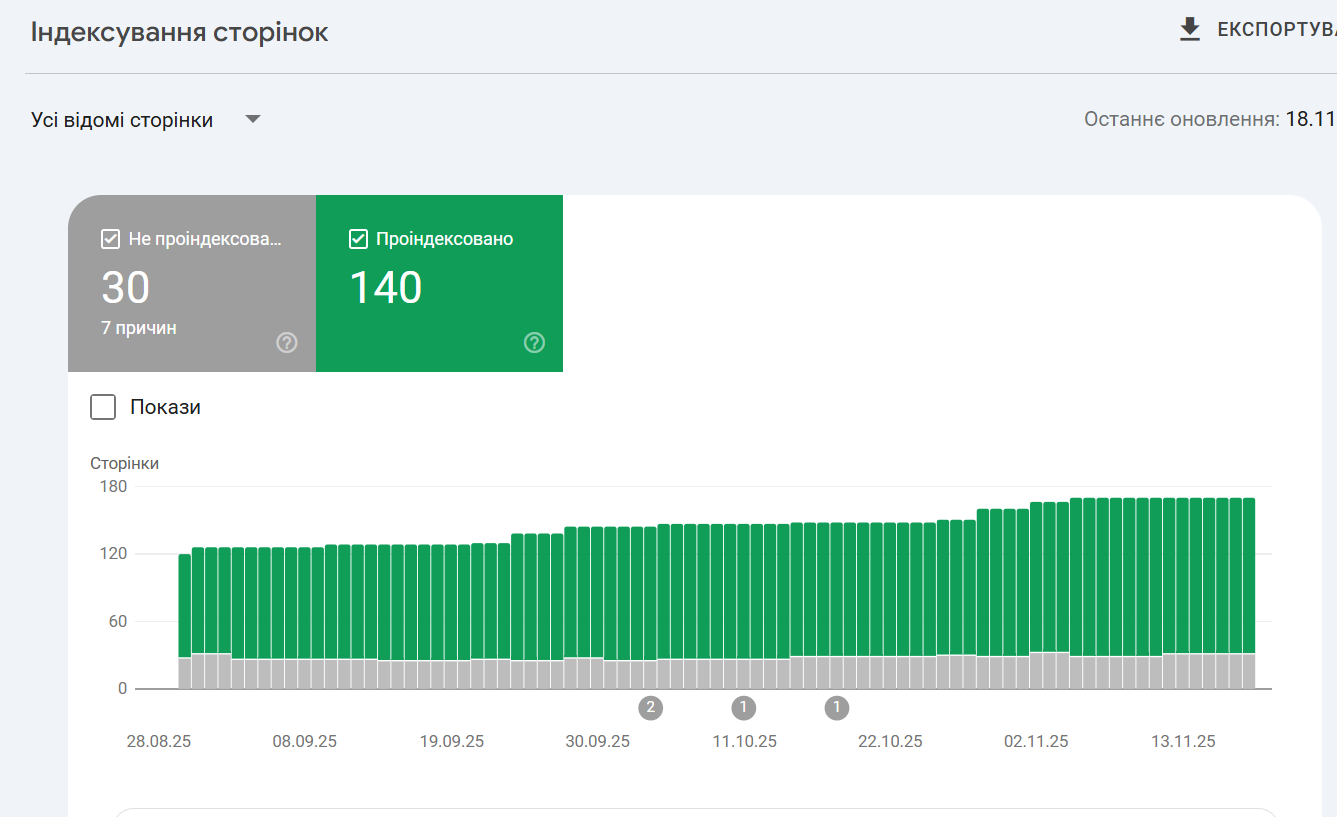Select the gray Не проіндексовано 30 card

192,283
